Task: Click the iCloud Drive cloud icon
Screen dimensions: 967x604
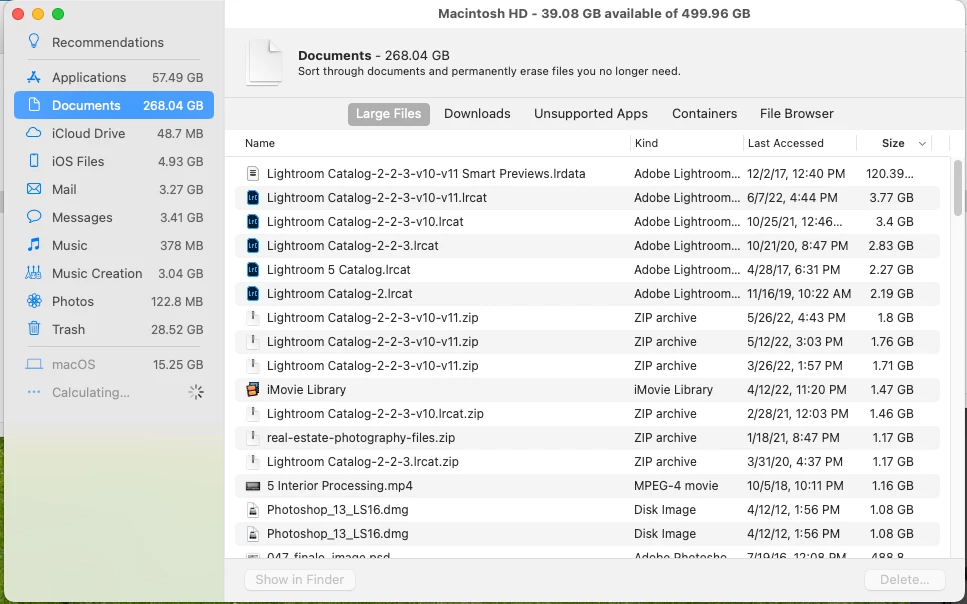Action: pos(34,133)
